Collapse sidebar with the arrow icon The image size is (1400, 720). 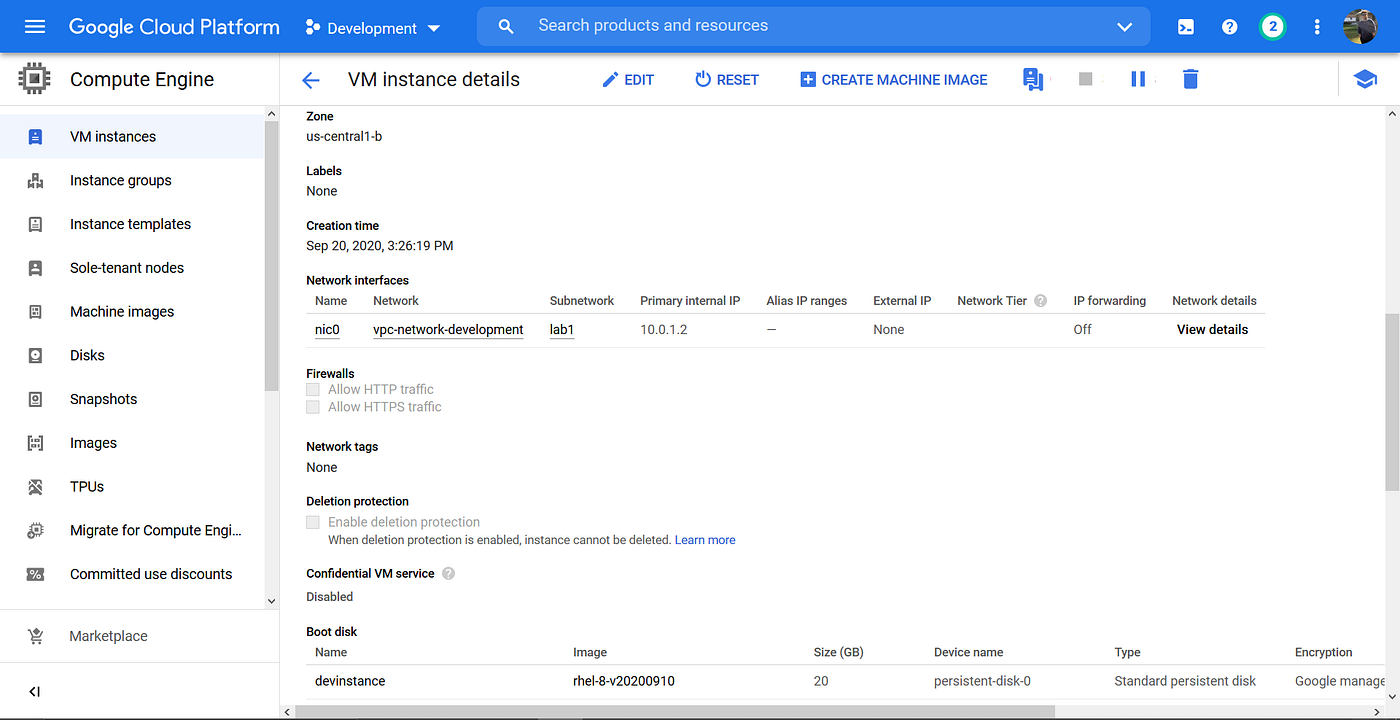pyautogui.click(x=34, y=691)
